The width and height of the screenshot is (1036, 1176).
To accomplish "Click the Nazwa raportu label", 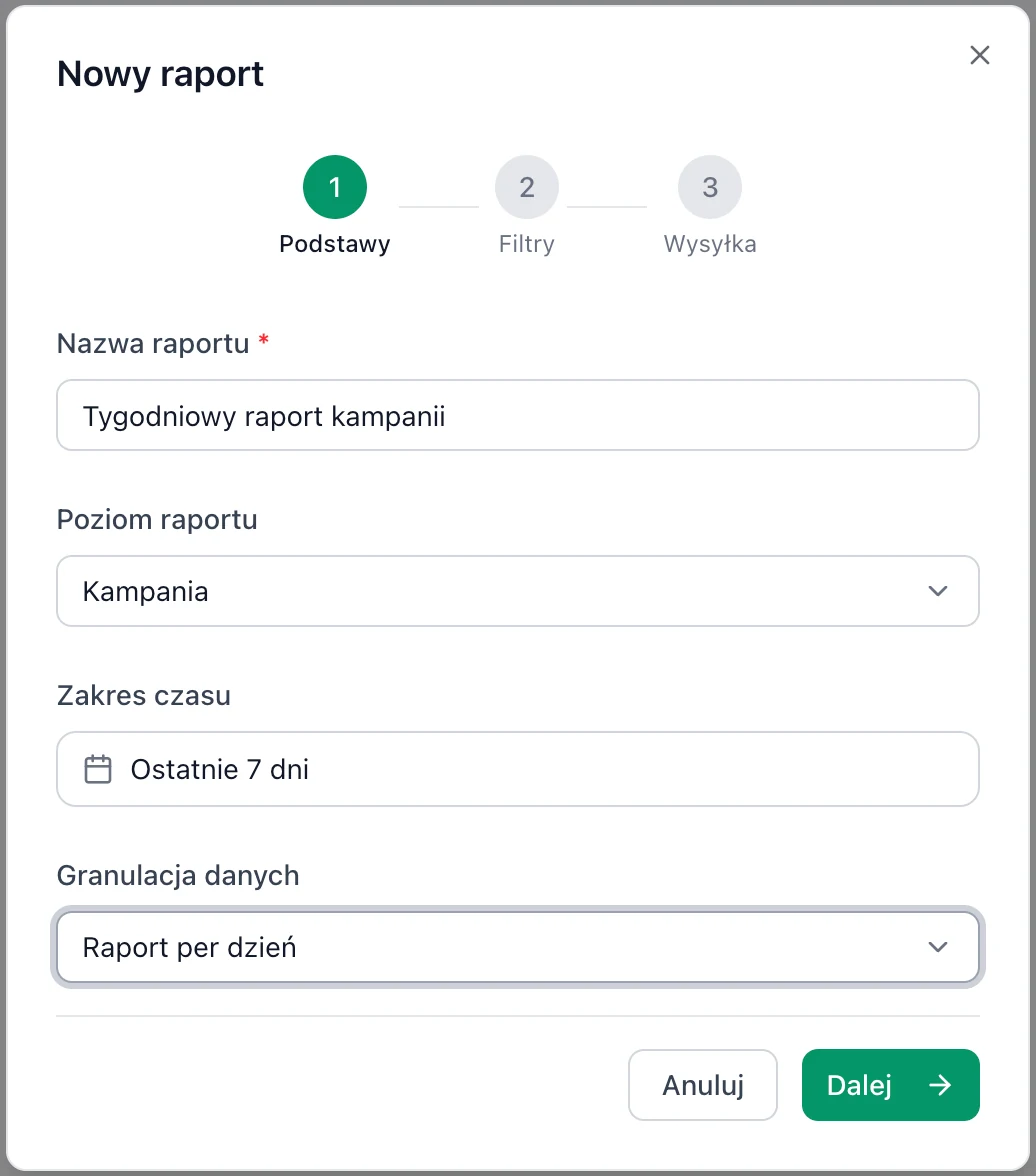I will [153, 344].
